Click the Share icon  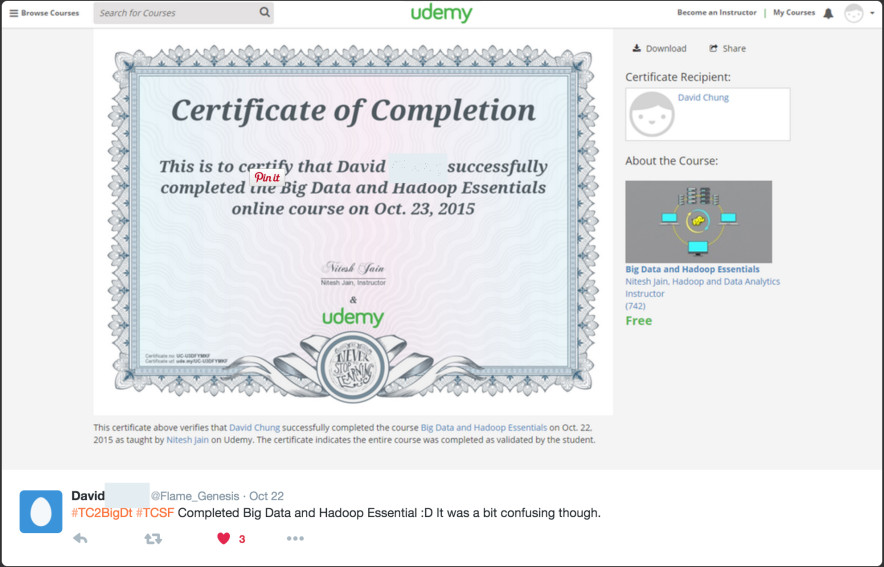[713, 48]
